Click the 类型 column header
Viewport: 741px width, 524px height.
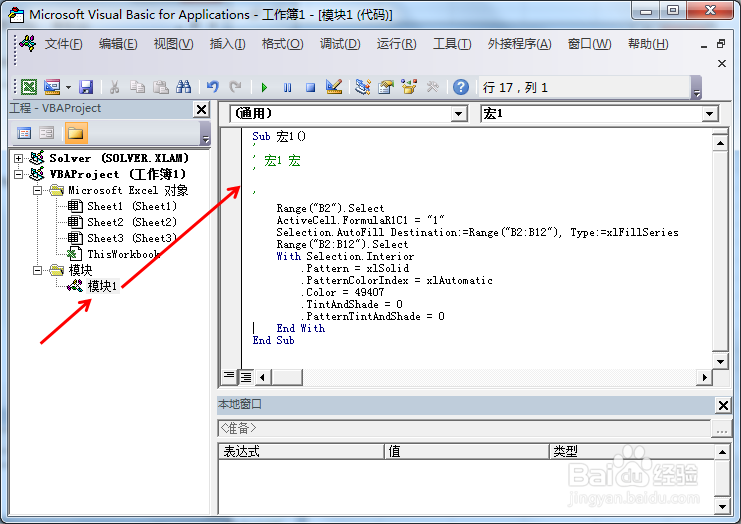[x=632, y=451]
